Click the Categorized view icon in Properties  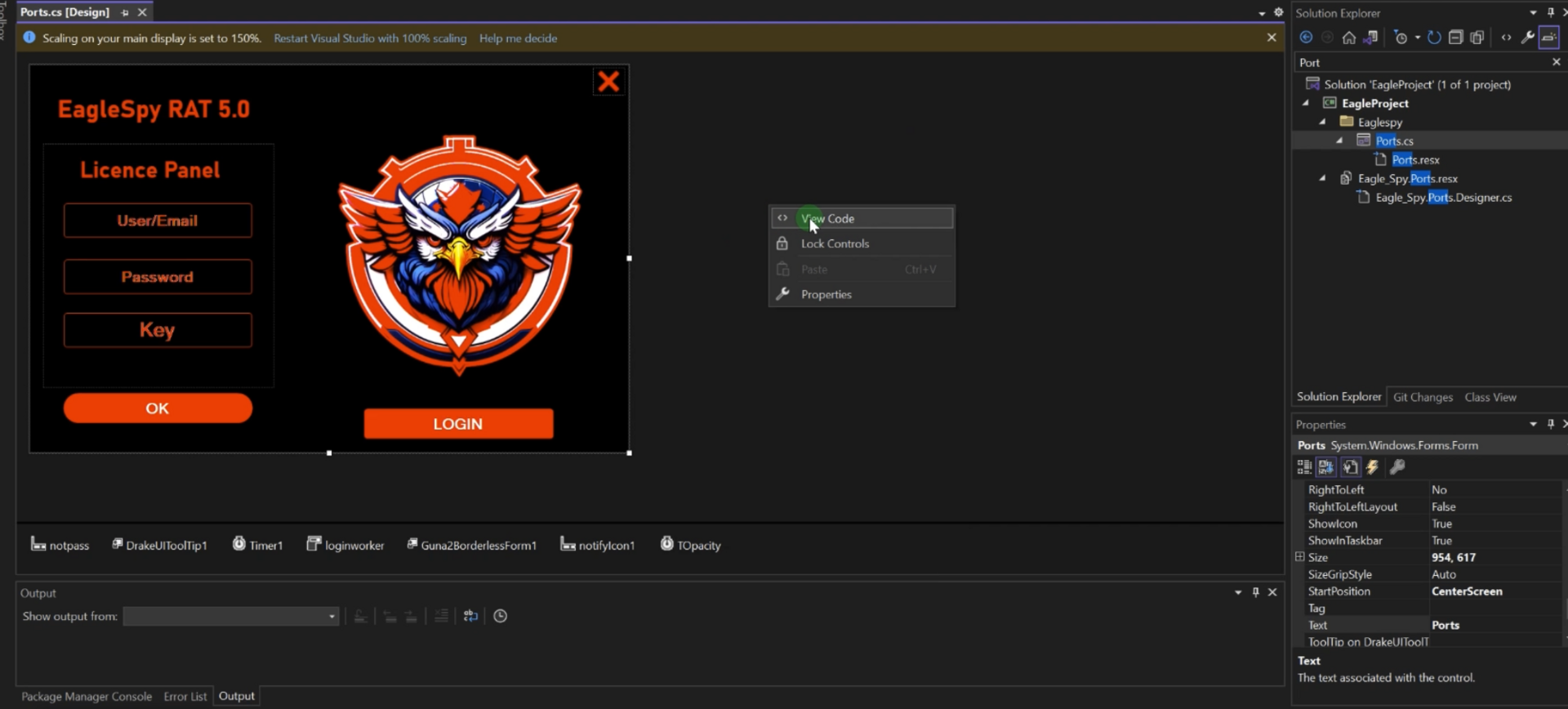[x=1304, y=467]
